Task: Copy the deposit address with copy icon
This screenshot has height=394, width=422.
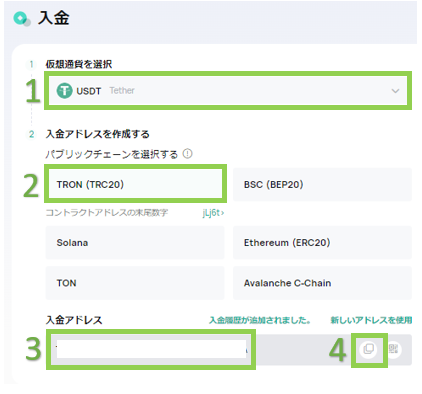Action: pos(369,349)
